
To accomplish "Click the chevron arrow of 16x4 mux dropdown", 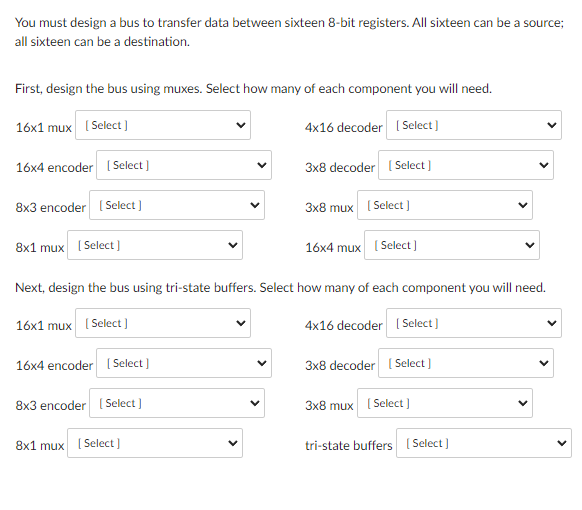I will point(530,245).
